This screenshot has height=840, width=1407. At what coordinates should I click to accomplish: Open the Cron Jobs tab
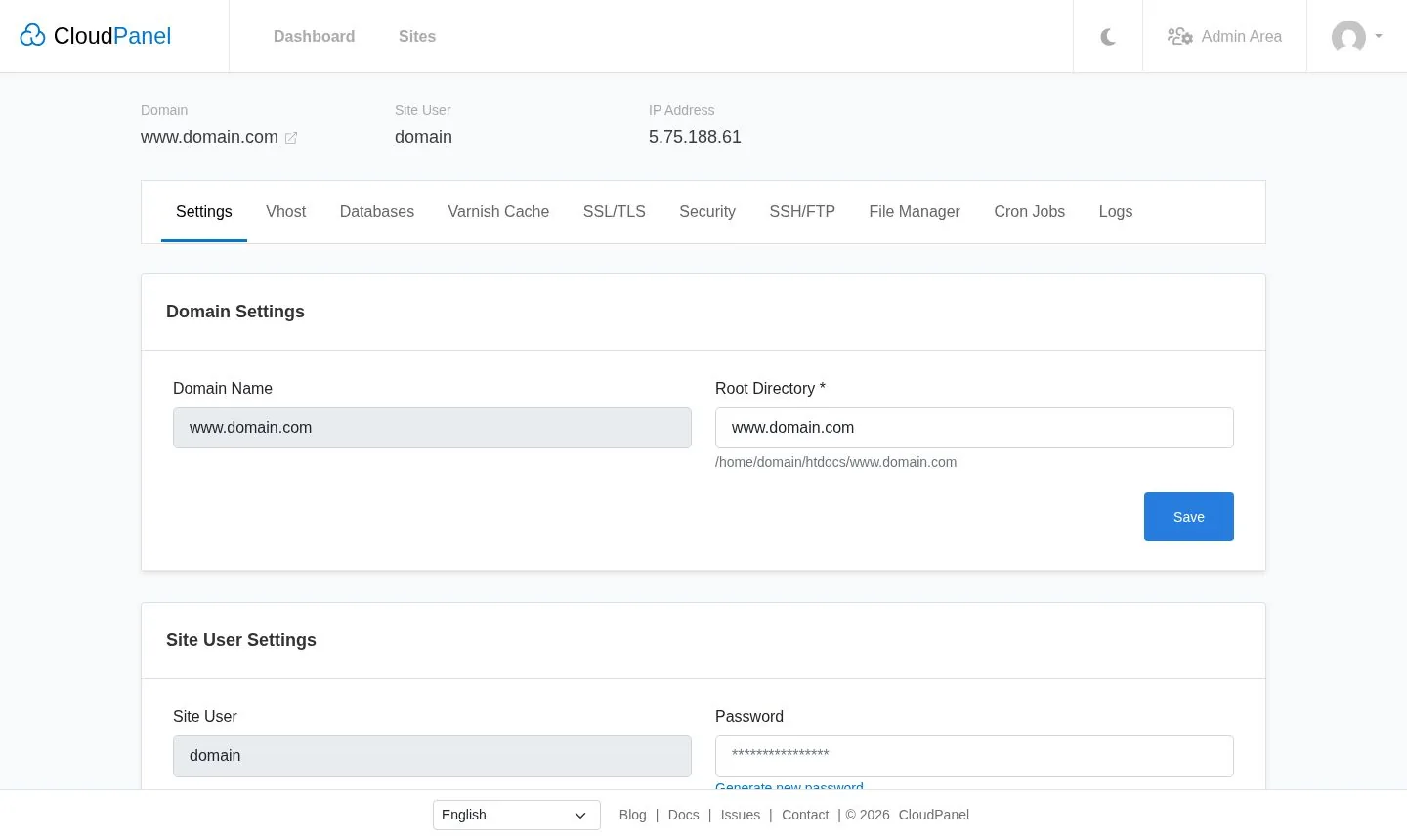coord(1030,211)
